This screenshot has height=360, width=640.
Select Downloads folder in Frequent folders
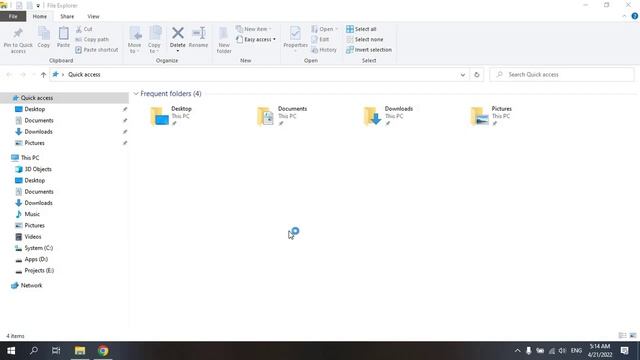point(388,116)
